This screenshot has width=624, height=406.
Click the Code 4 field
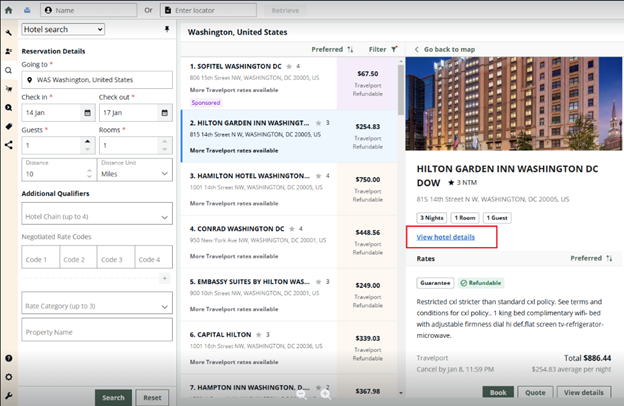154,257
